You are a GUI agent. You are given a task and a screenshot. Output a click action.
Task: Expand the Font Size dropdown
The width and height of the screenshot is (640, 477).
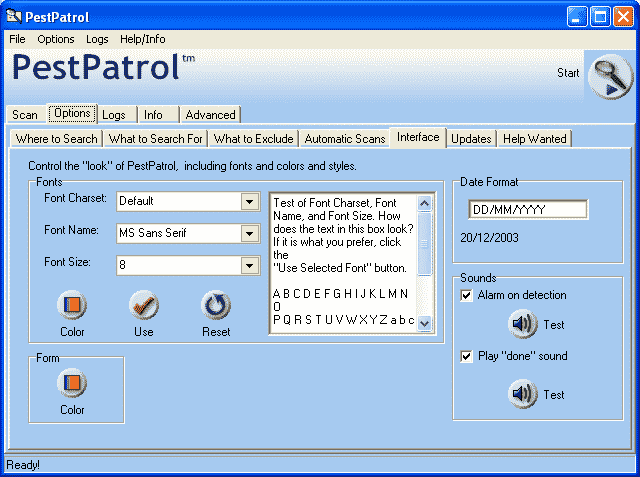click(249, 266)
